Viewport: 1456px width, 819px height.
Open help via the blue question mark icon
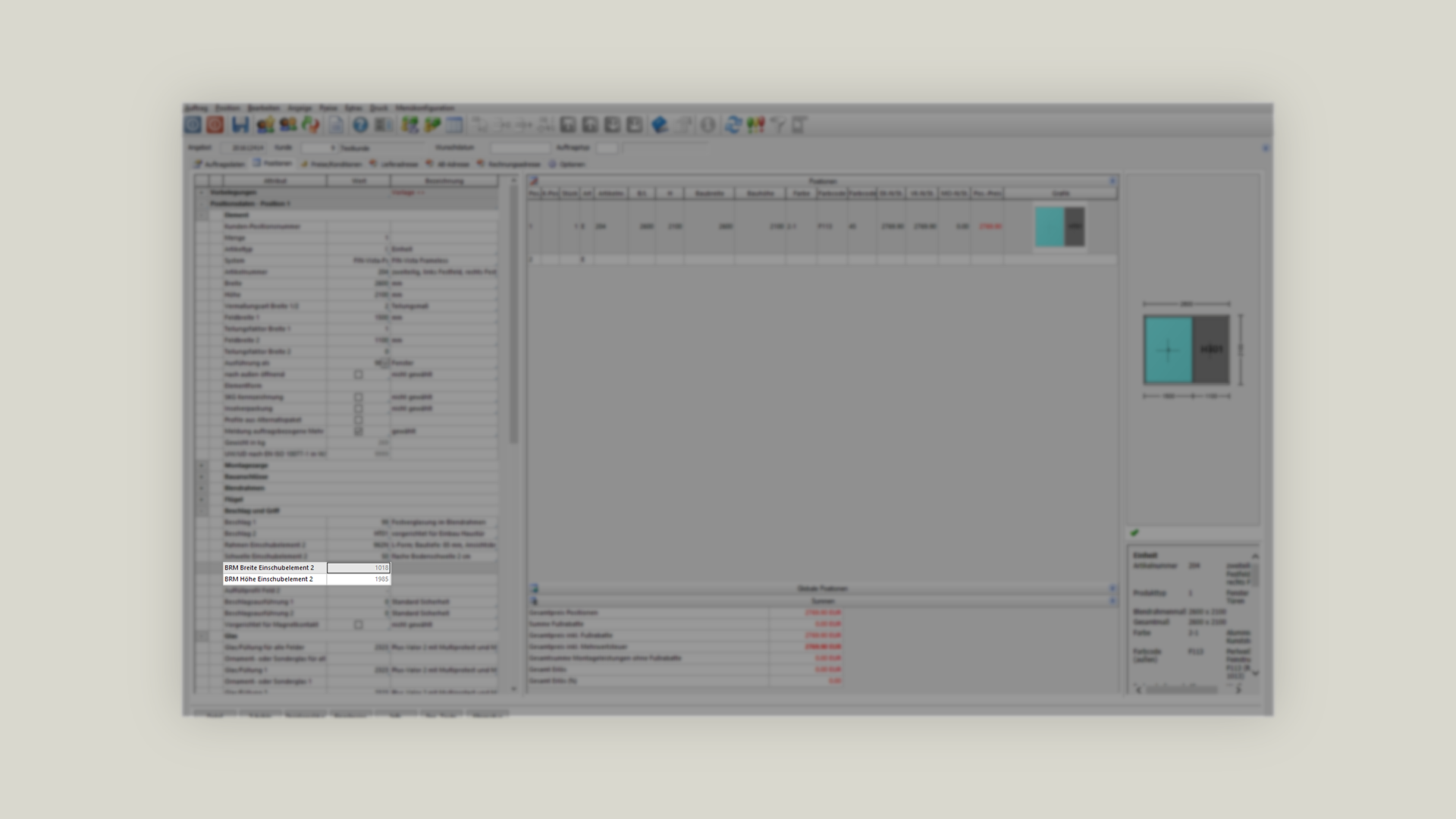pos(360,125)
